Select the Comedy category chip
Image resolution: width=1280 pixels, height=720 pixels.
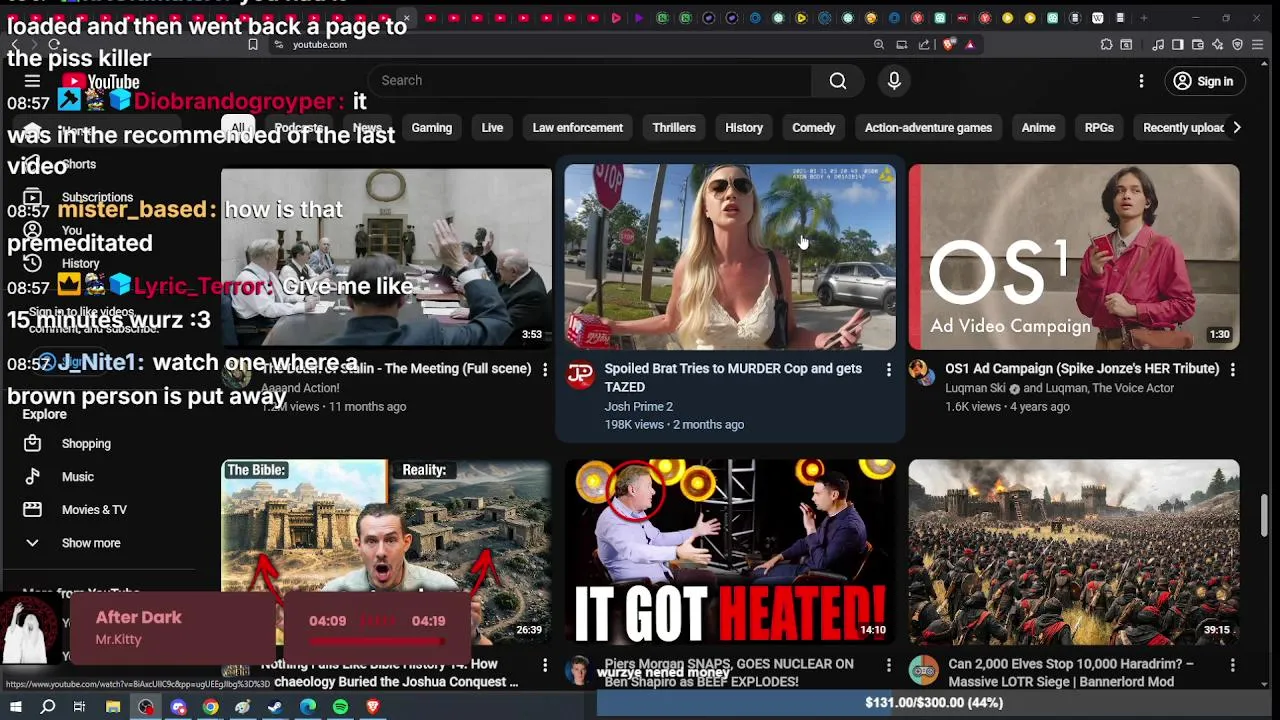point(814,128)
